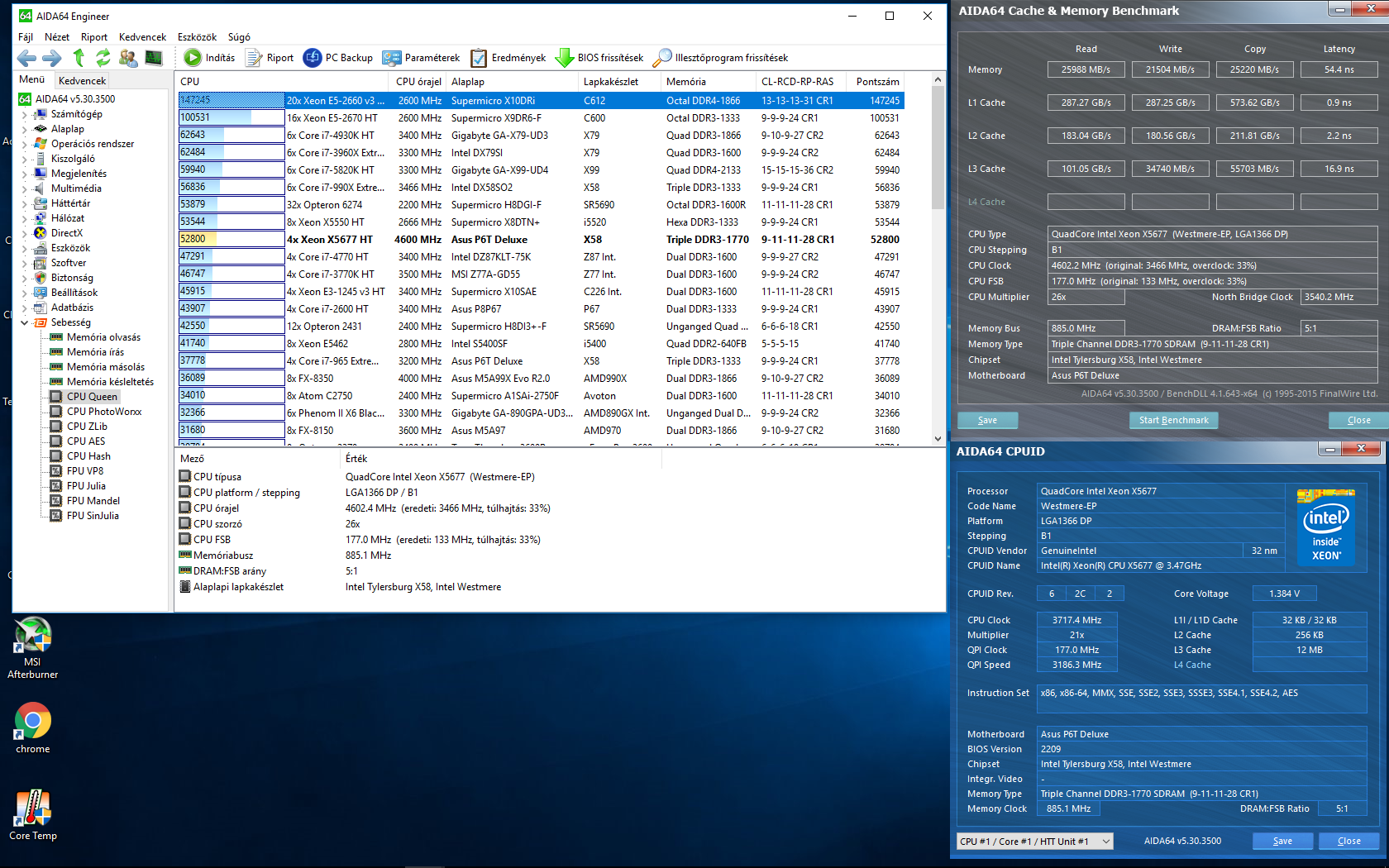Image resolution: width=1389 pixels, height=868 pixels.
Task: Click the Start Benchmark button
Action: pos(1173,420)
